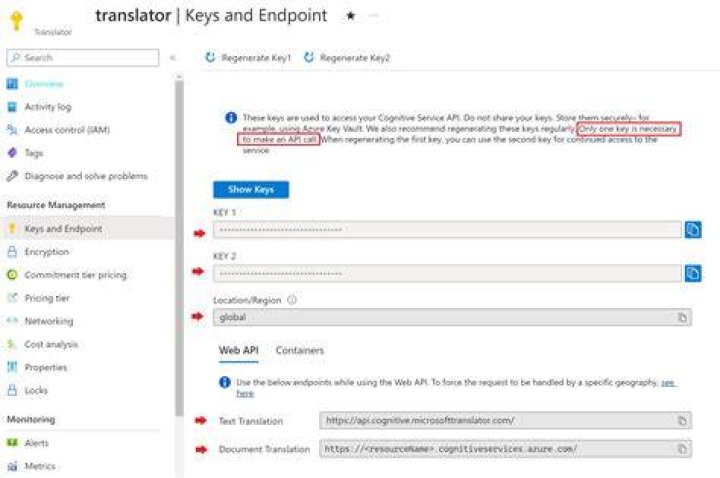Click the Show Keys button
The width and height of the screenshot is (720, 478).
point(251,190)
